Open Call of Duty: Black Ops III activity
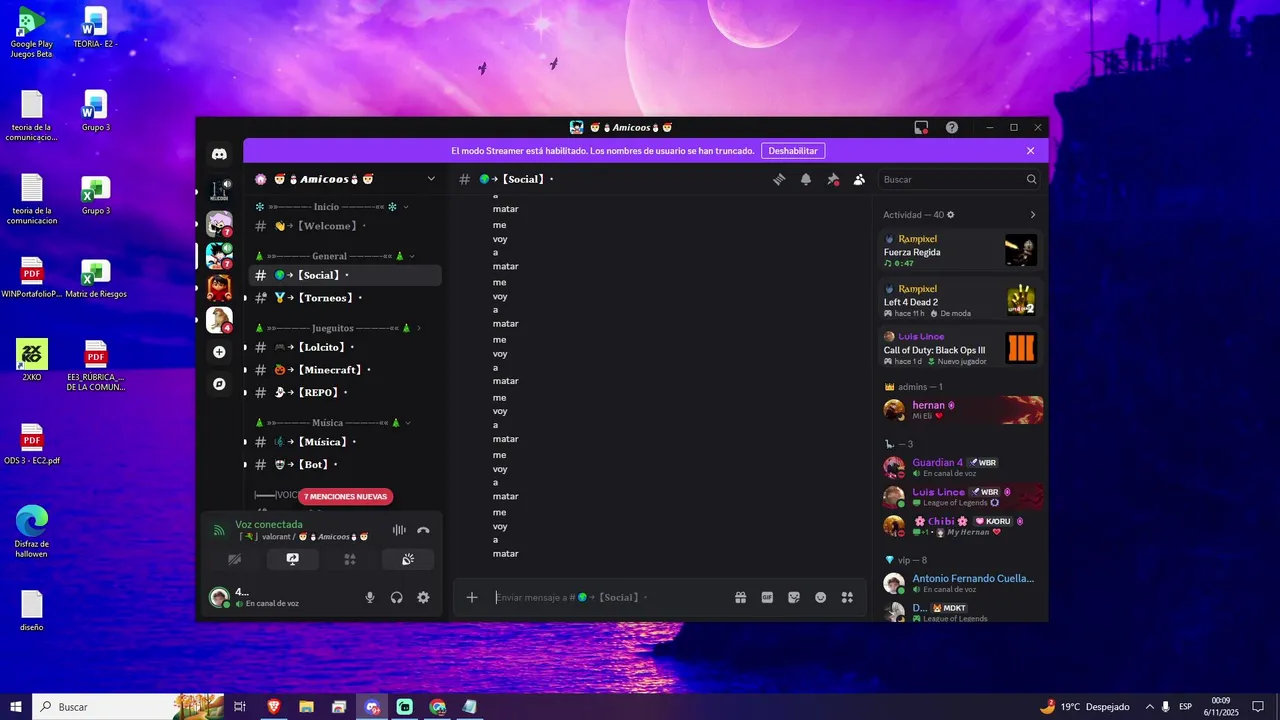1280x720 pixels. (960, 348)
